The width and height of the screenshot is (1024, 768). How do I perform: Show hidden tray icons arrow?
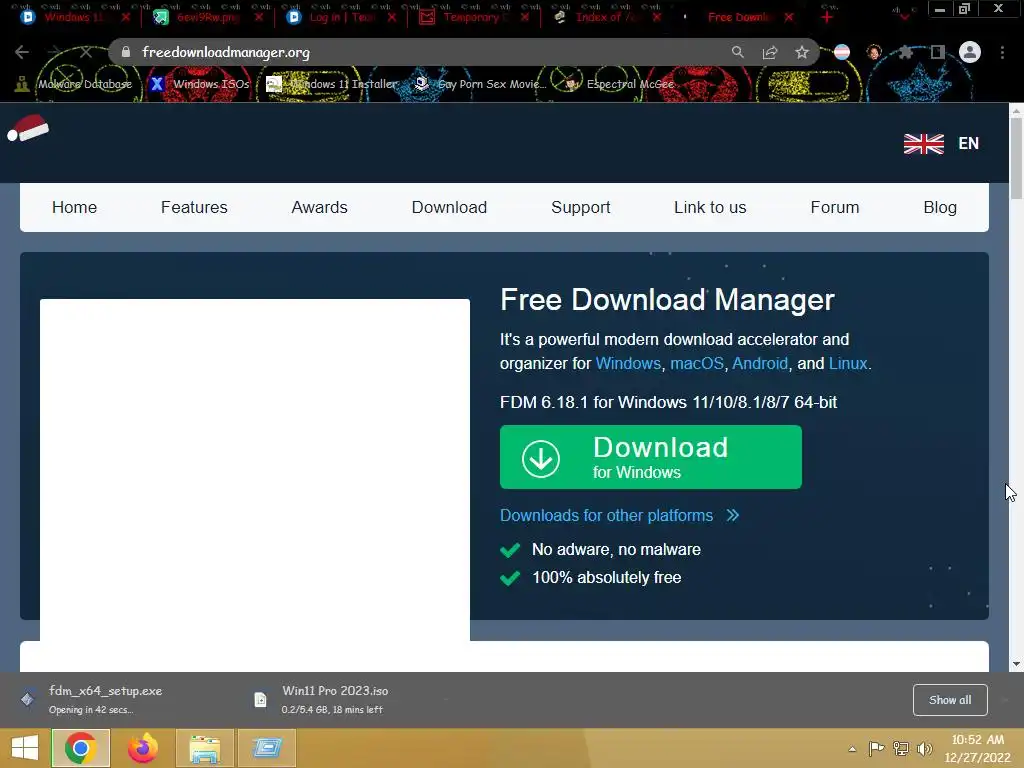pyautogui.click(x=852, y=749)
